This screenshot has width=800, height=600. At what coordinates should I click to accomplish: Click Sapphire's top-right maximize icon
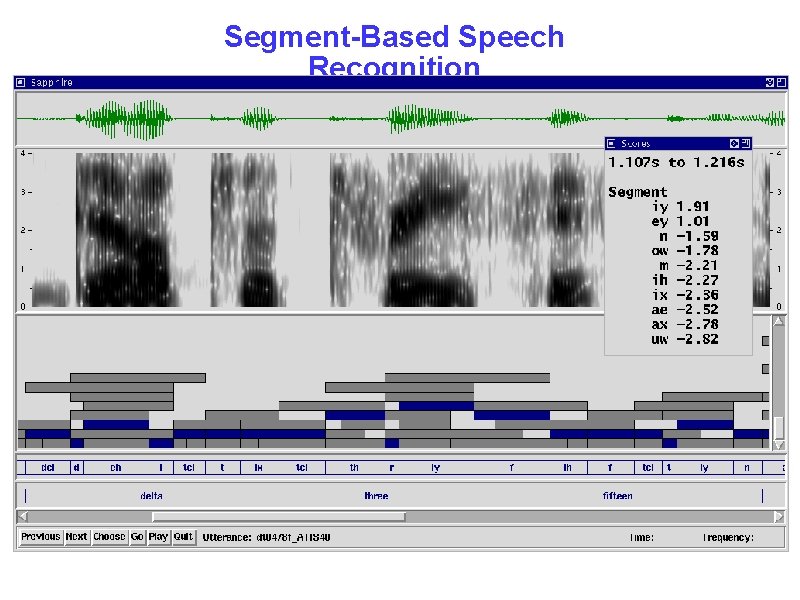[x=782, y=82]
